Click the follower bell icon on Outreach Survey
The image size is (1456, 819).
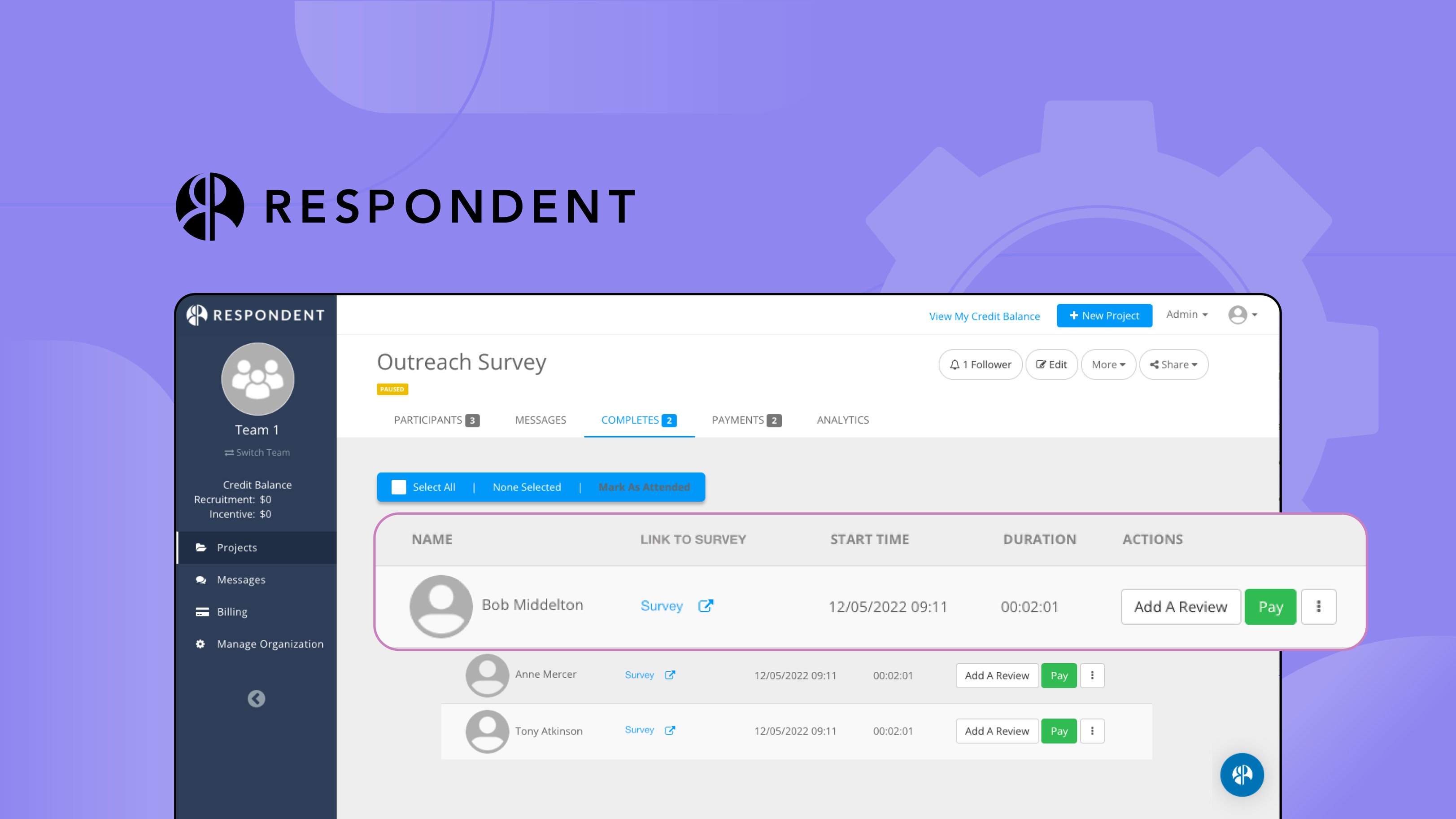point(955,363)
